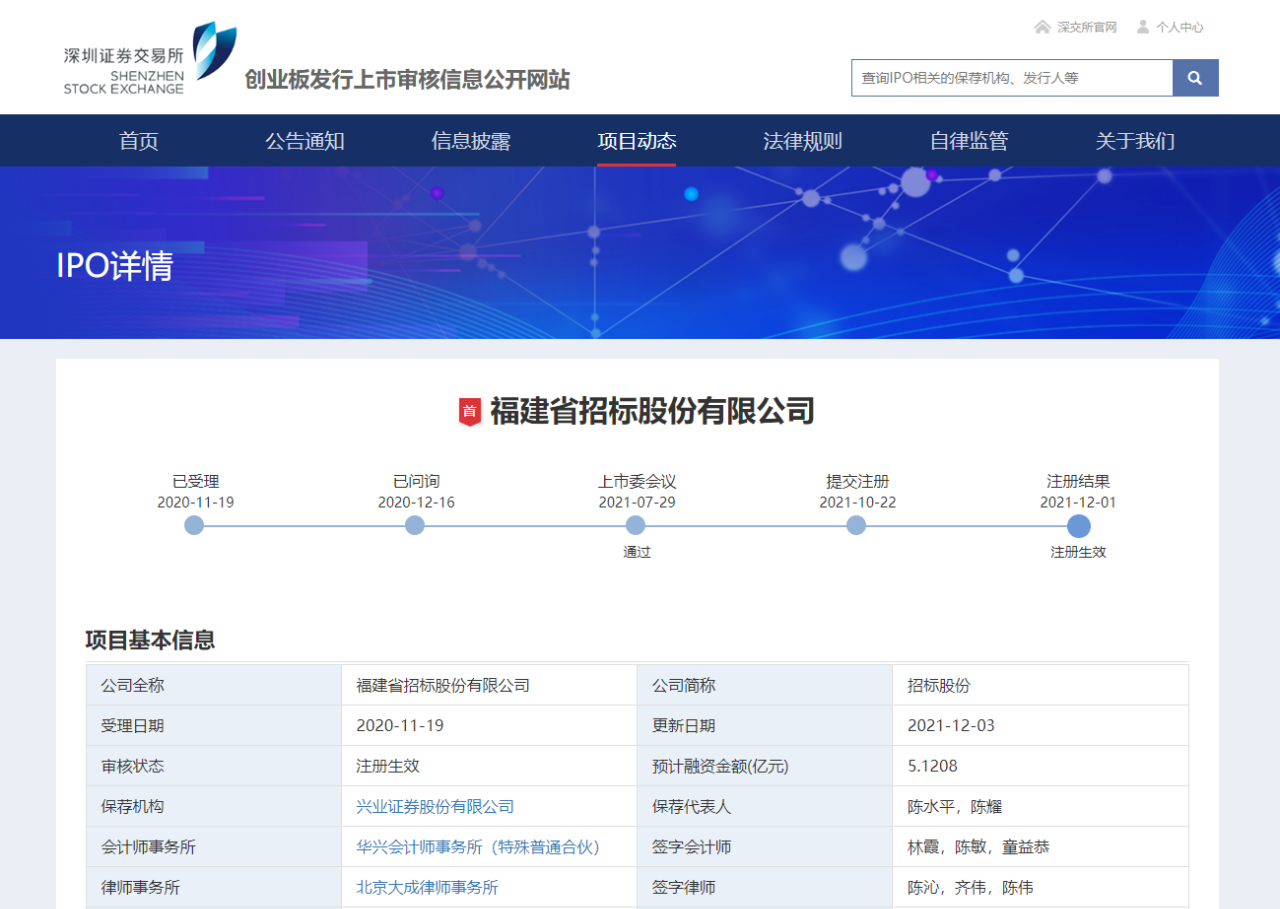Click the 更新日期 value 2021-12-03
The image size is (1280, 909).
coord(951,726)
